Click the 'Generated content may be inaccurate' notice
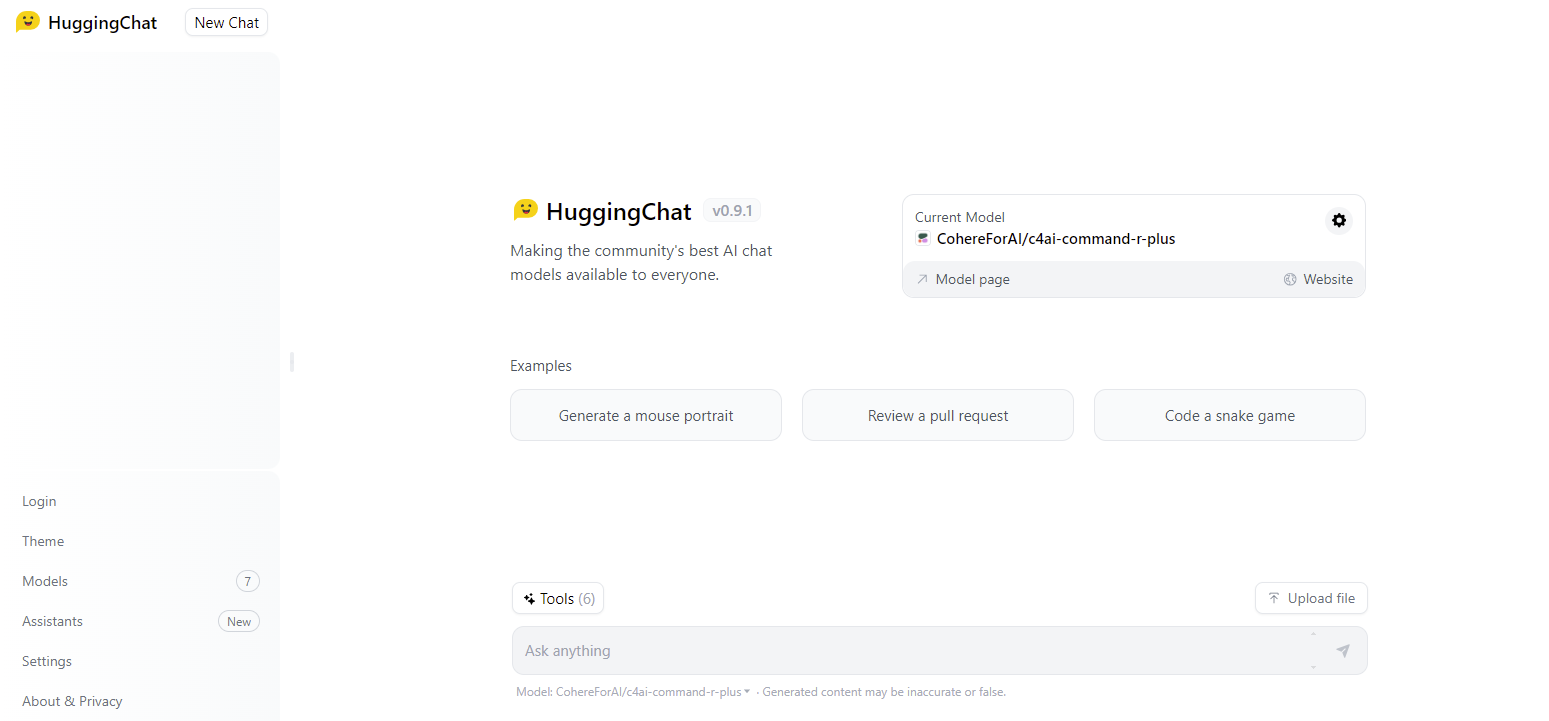The width and height of the screenshot is (1549, 721). 884,692
